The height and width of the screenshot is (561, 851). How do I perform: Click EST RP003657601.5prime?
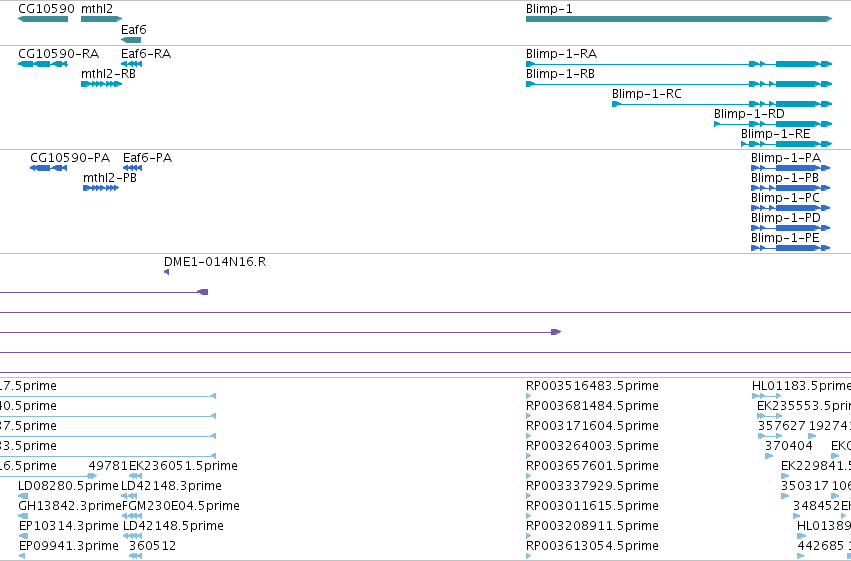point(592,466)
